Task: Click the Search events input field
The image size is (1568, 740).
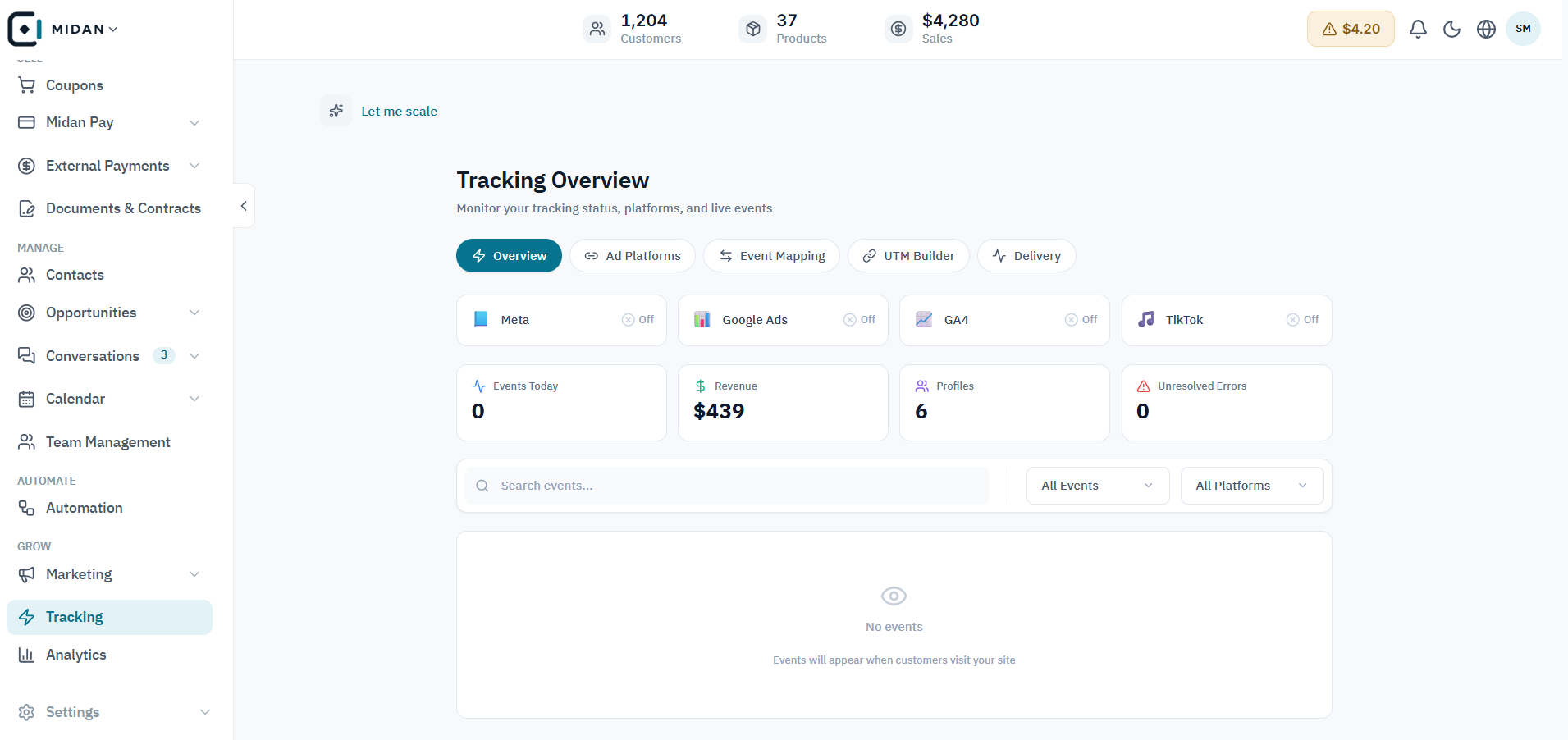Action: [x=727, y=486]
